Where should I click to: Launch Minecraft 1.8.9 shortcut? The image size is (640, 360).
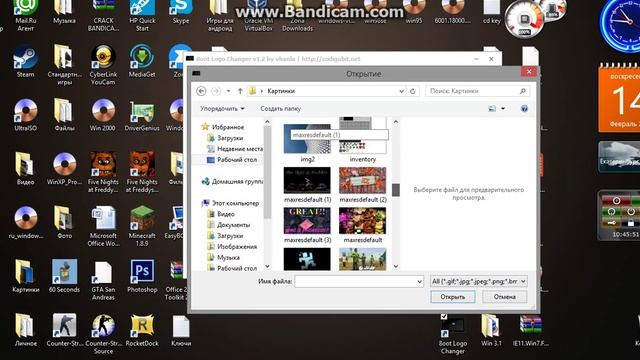click(142, 226)
